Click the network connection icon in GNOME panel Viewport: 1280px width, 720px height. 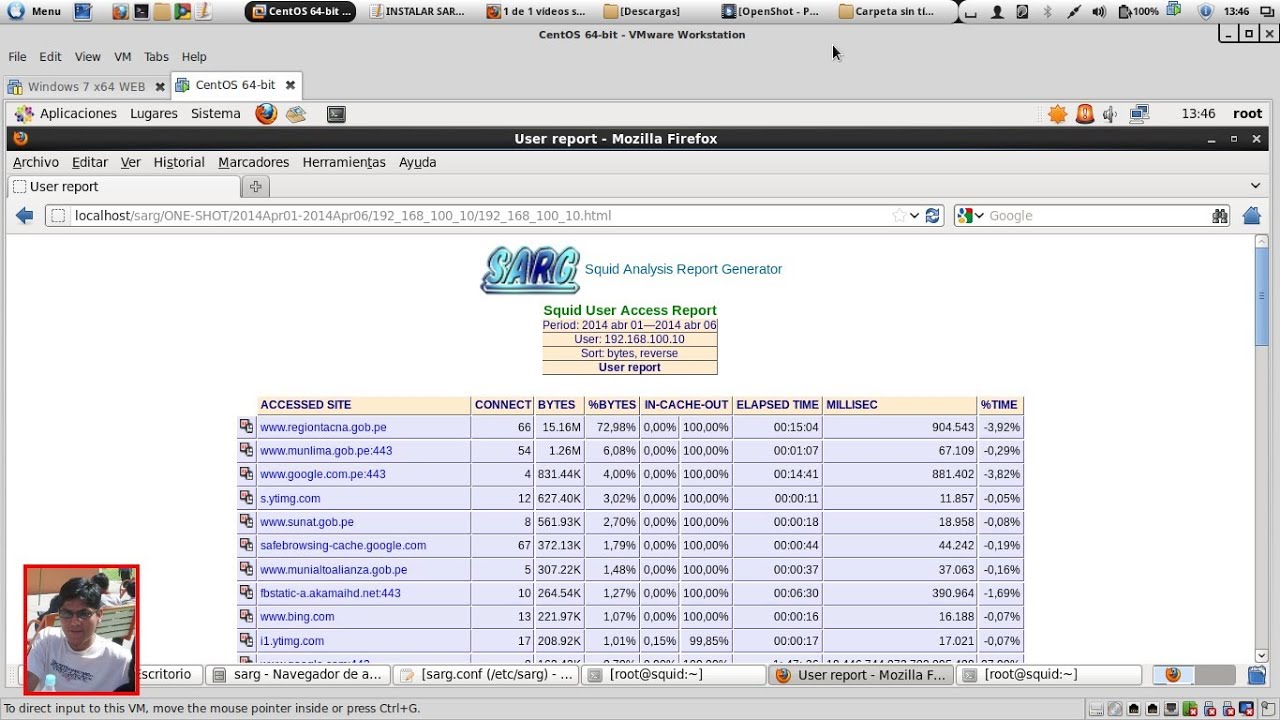1139,114
